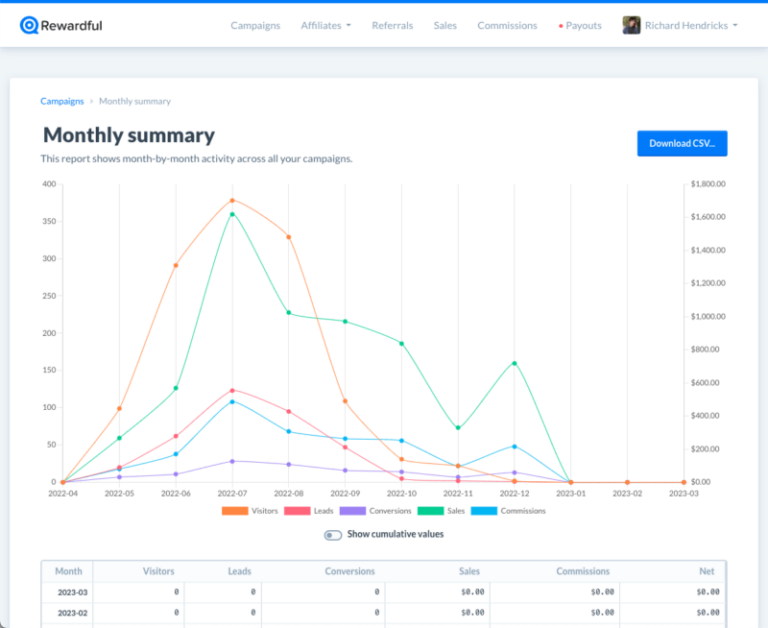Click the Rewardful logo icon
Screen dimensions: 768x628
(29, 25)
